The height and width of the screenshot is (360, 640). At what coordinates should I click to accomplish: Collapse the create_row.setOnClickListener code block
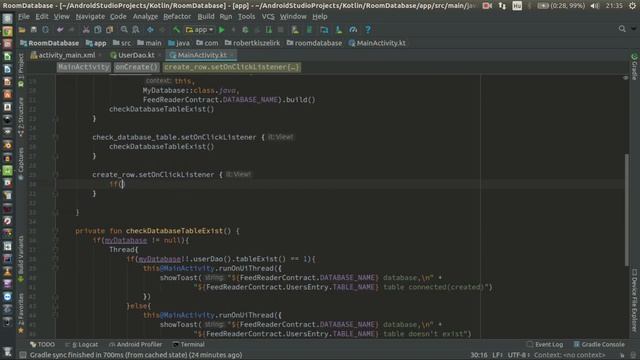[55, 175]
